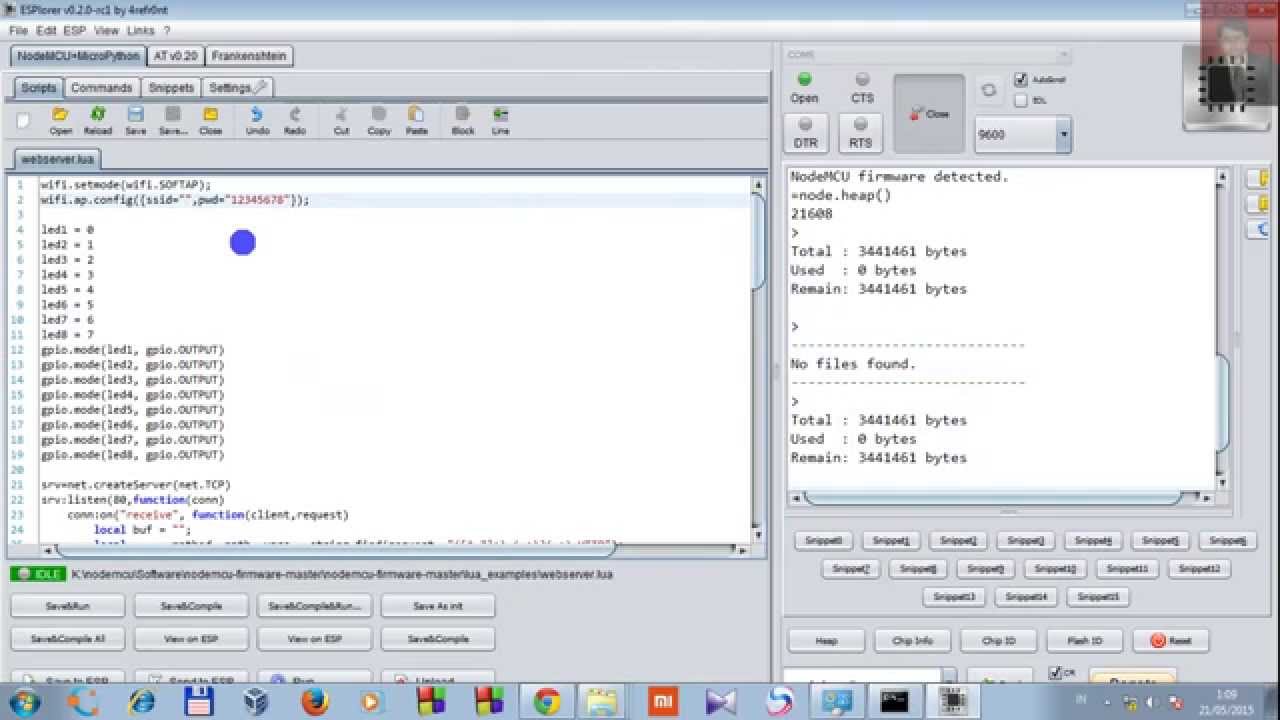
Task: Open the 9600 baud rate dropdown
Action: pos(1063,134)
